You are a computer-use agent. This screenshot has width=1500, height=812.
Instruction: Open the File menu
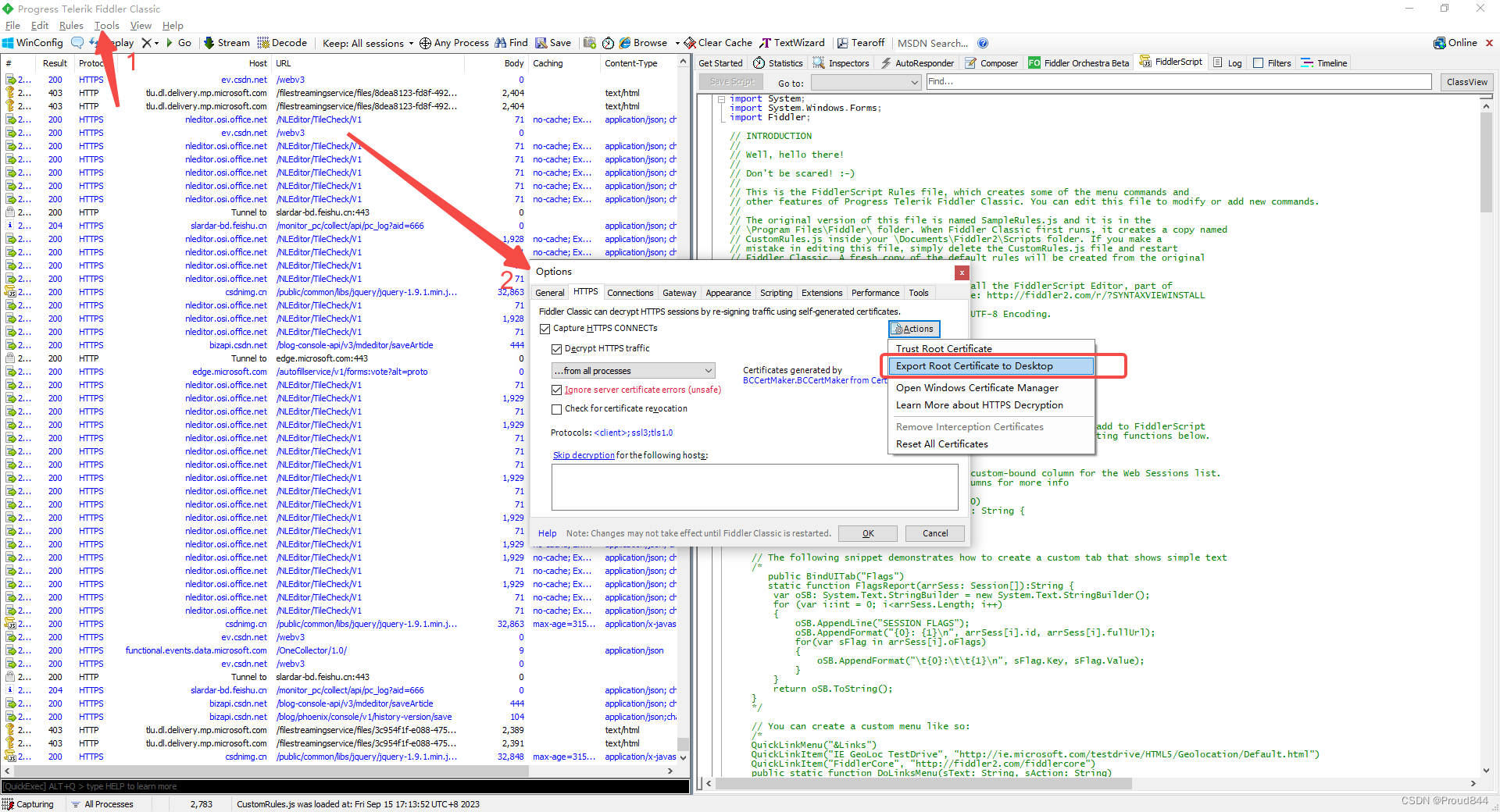click(x=12, y=26)
